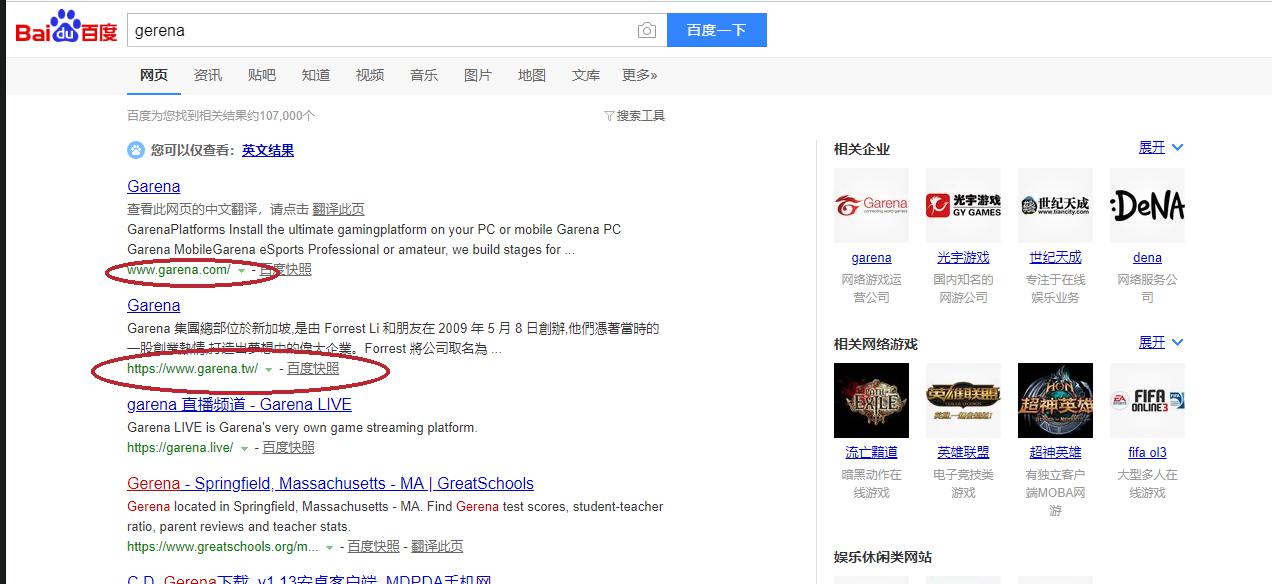This screenshot has height=584, width=1272.
Task: Open 超神英雄 game link
Action: (1055, 453)
